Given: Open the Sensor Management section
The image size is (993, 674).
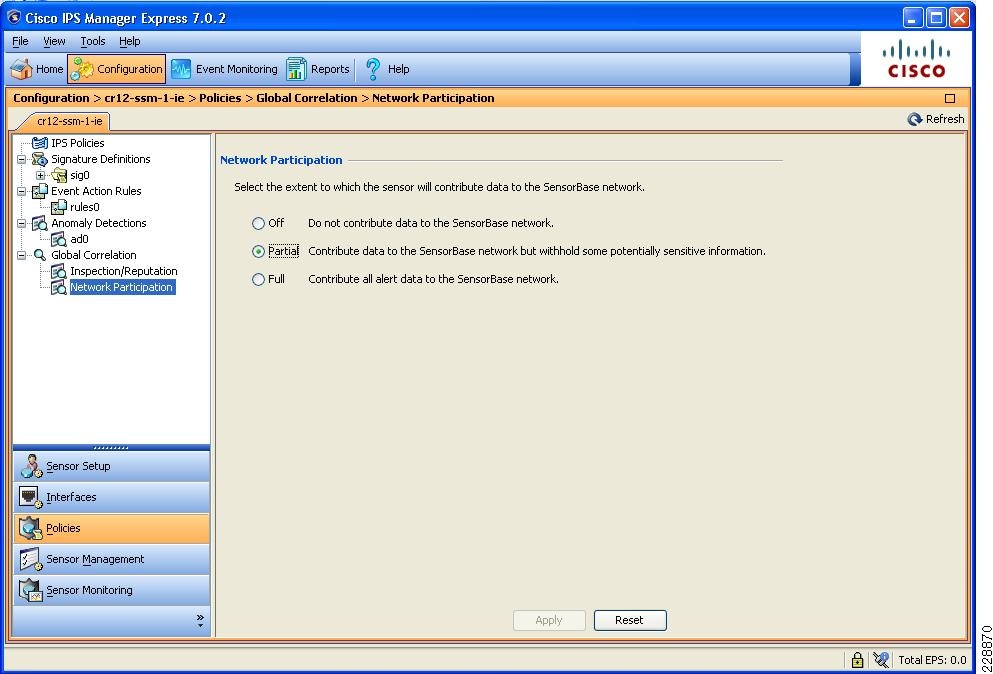Looking at the screenshot, I should [x=111, y=559].
